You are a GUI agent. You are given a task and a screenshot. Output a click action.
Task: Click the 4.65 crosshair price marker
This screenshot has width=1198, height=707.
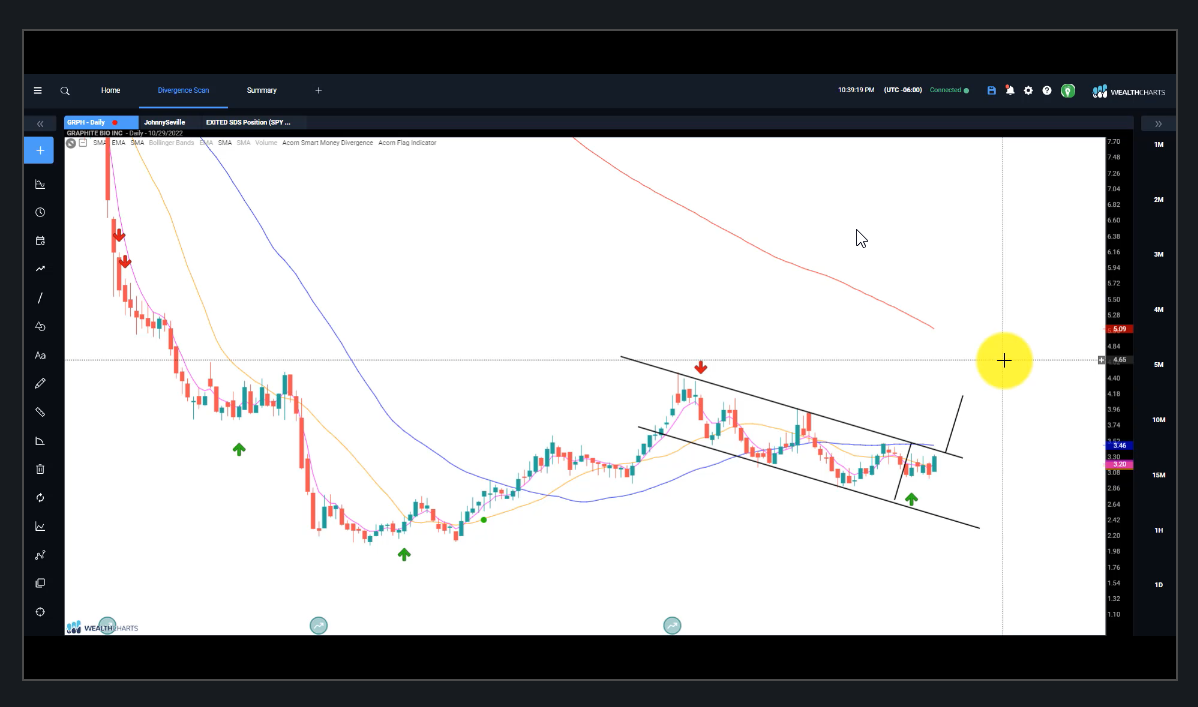point(1119,360)
